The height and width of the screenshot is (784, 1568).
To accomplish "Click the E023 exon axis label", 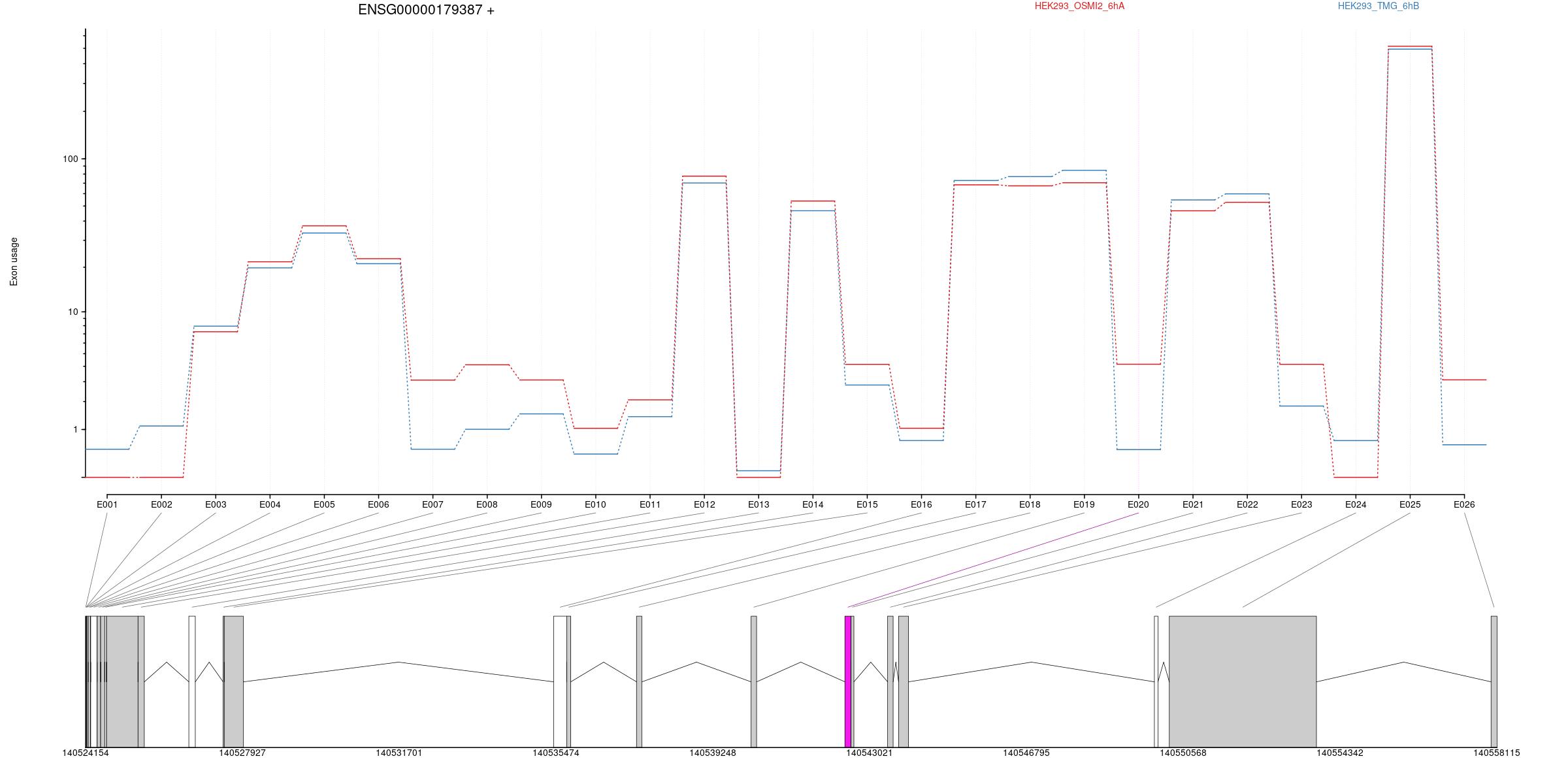I will coord(1301,504).
